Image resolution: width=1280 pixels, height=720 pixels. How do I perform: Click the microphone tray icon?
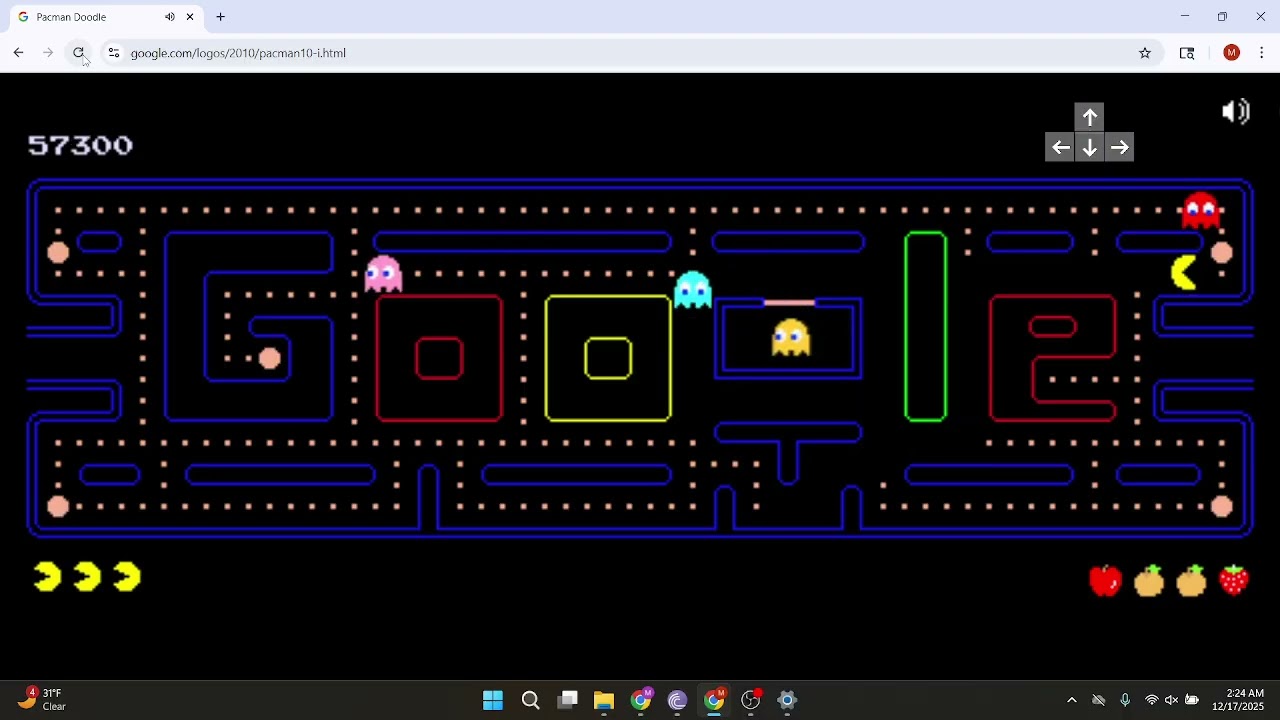[x=1125, y=700]
